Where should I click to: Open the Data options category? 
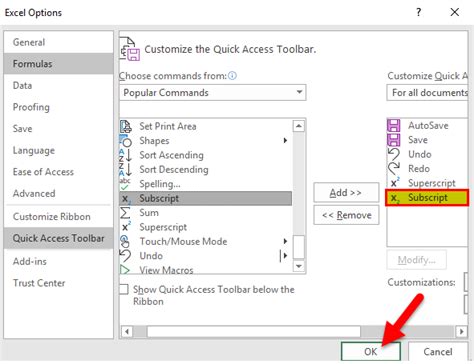[58, 85]
